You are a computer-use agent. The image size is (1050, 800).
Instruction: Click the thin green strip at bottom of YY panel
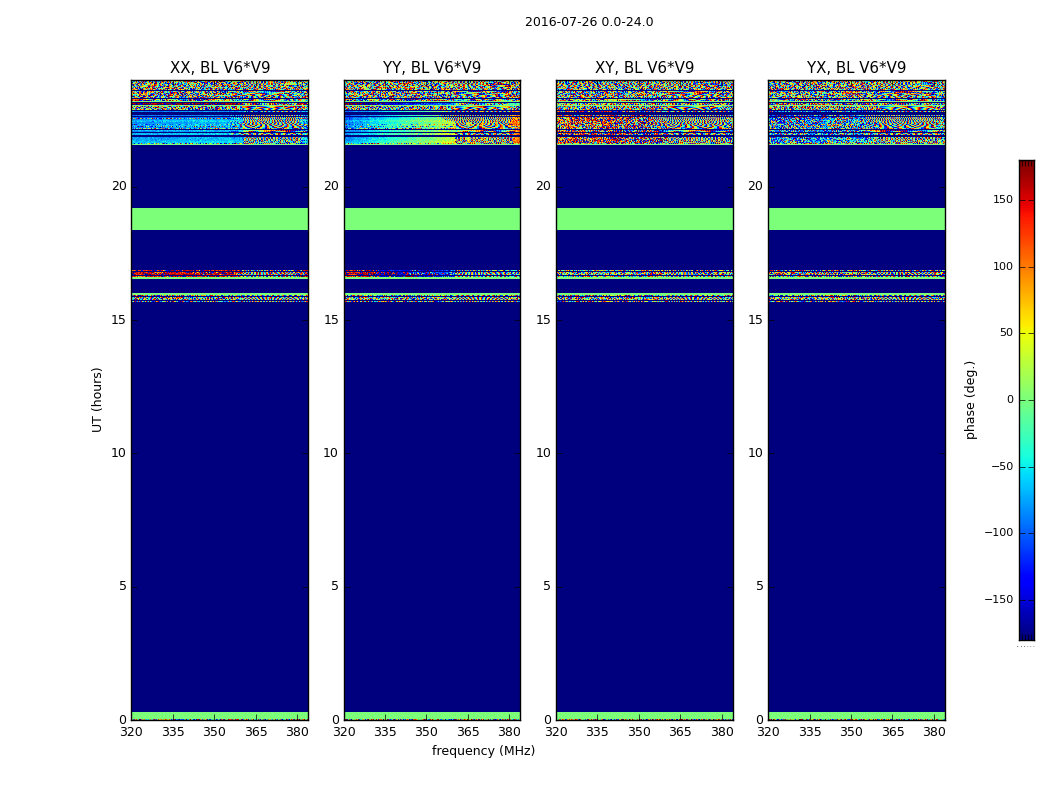(x=432, y=715)
